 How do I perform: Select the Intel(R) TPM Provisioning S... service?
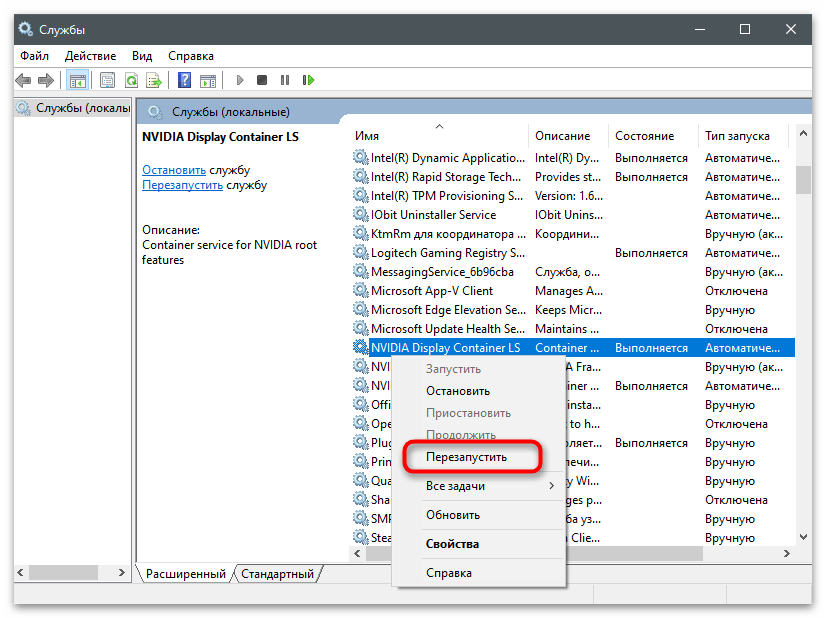coord(447,195)
